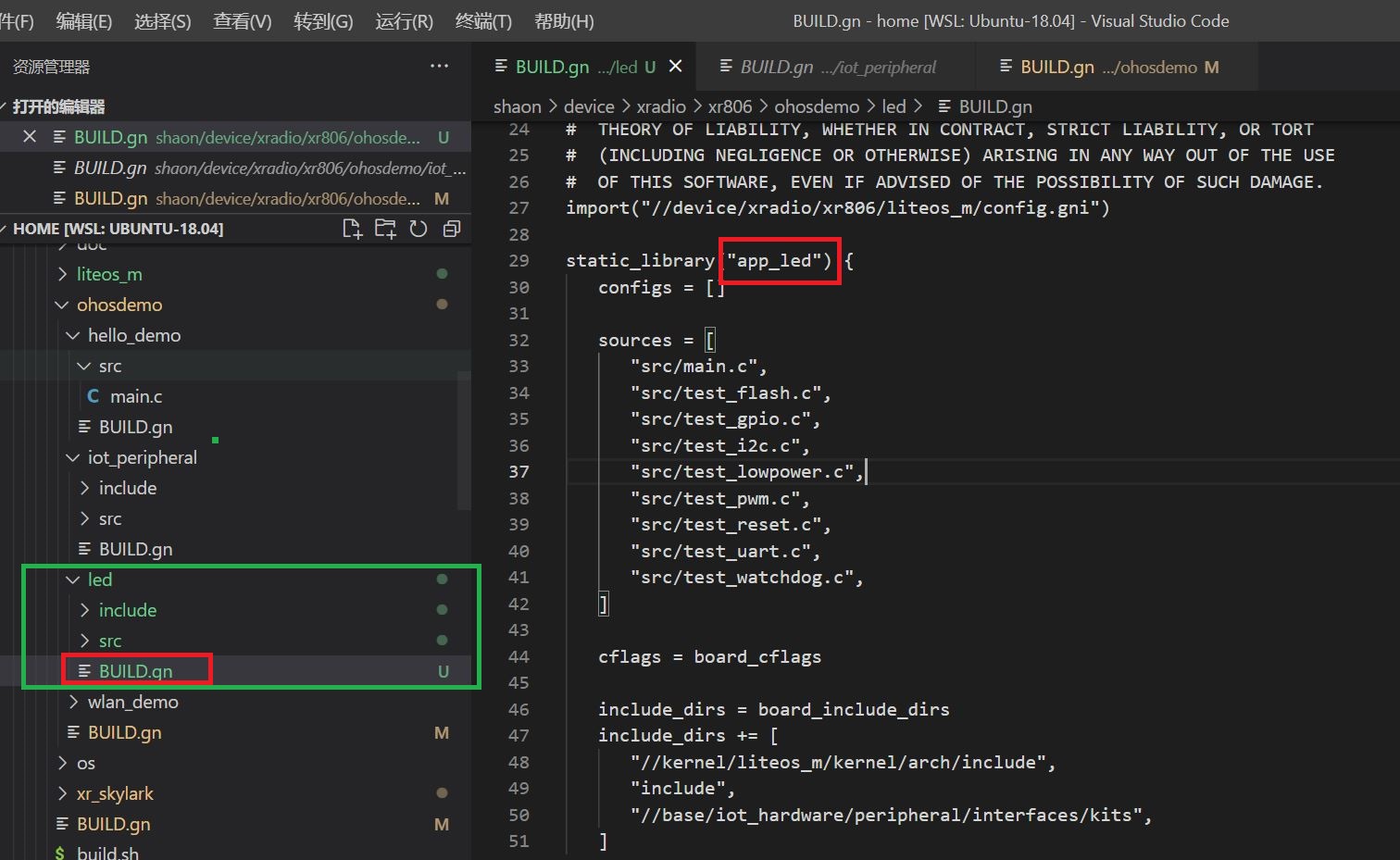Collapse all folders using the collapse icon
Screen dimensions: 1400x860
[452, 229]
